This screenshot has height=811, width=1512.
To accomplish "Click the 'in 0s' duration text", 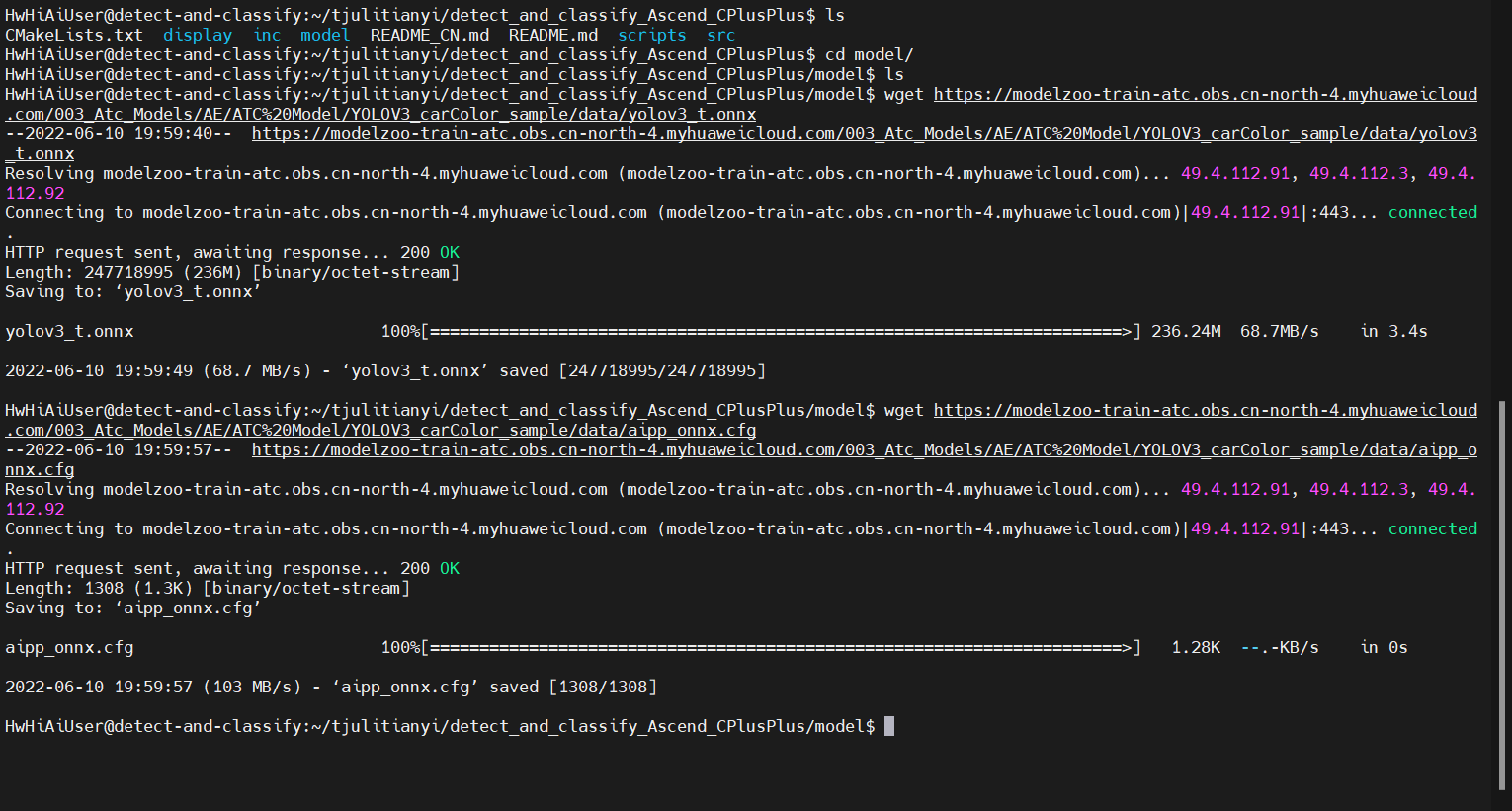I will pyautogui.click(x=1384, y=648).
